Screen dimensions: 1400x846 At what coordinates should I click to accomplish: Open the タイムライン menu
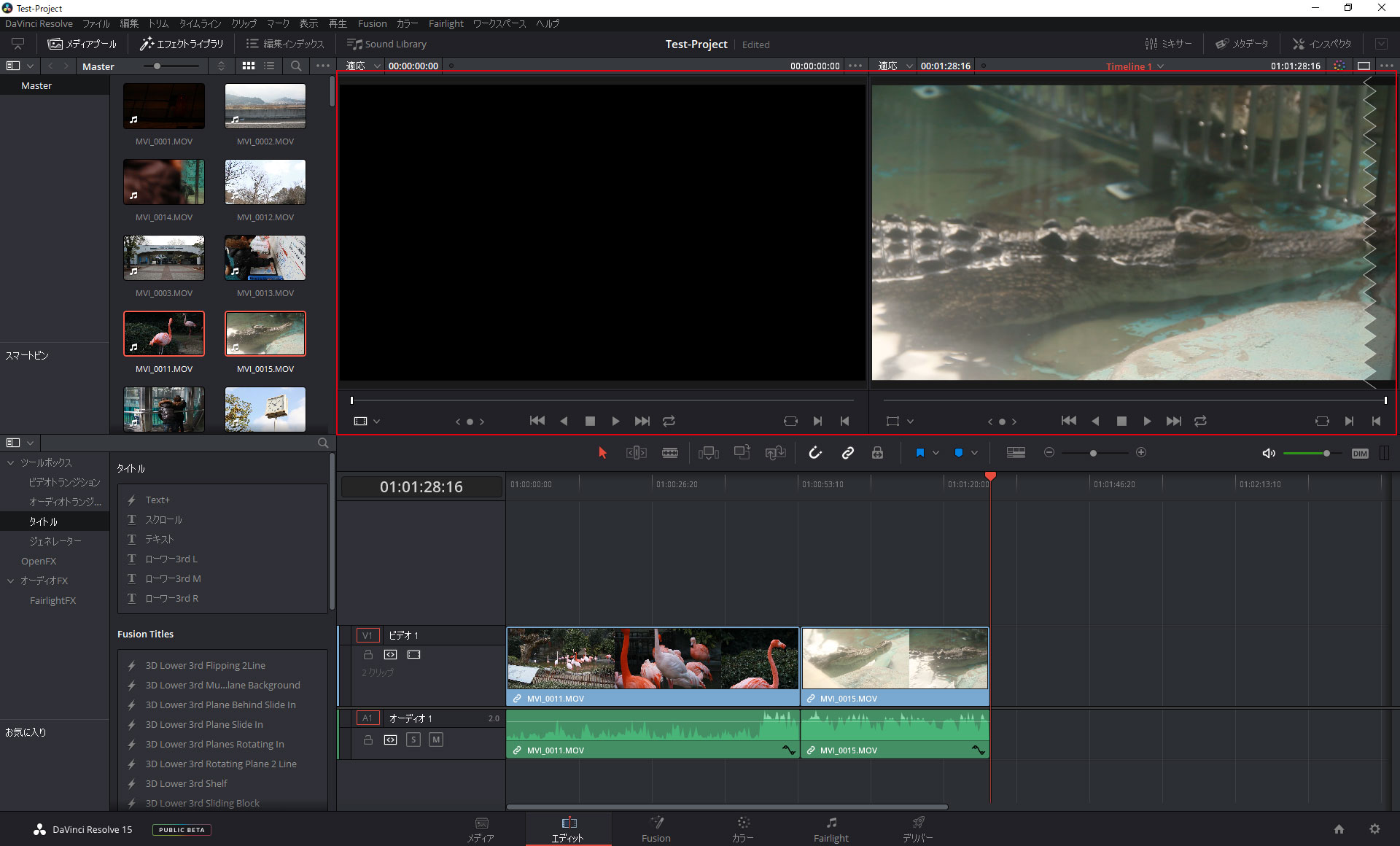click(200, 23)
